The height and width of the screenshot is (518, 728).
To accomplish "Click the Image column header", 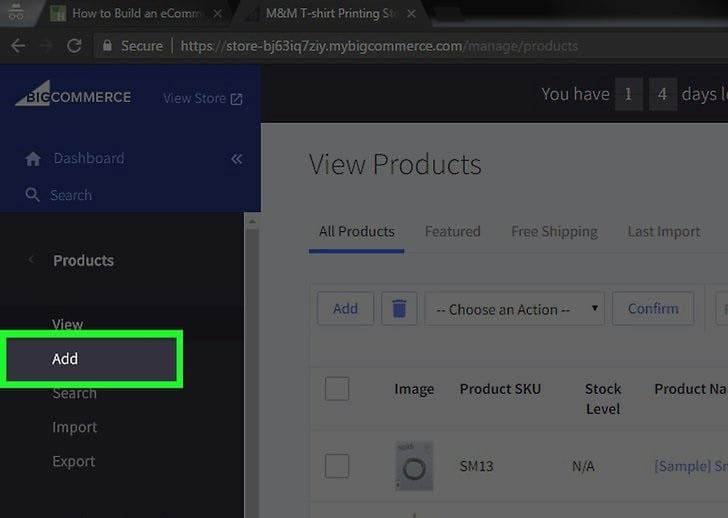I will coord(414,389).
